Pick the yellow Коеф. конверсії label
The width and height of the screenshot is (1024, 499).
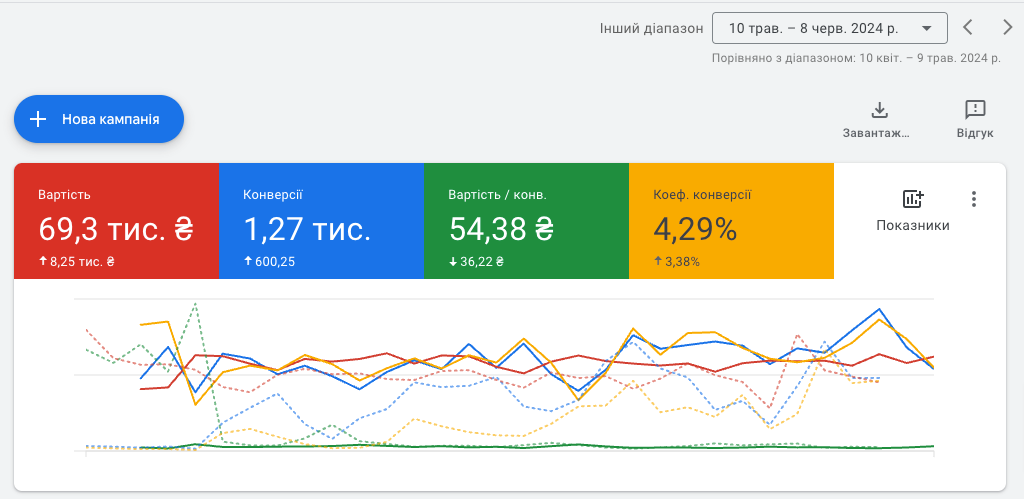[702, 194]
